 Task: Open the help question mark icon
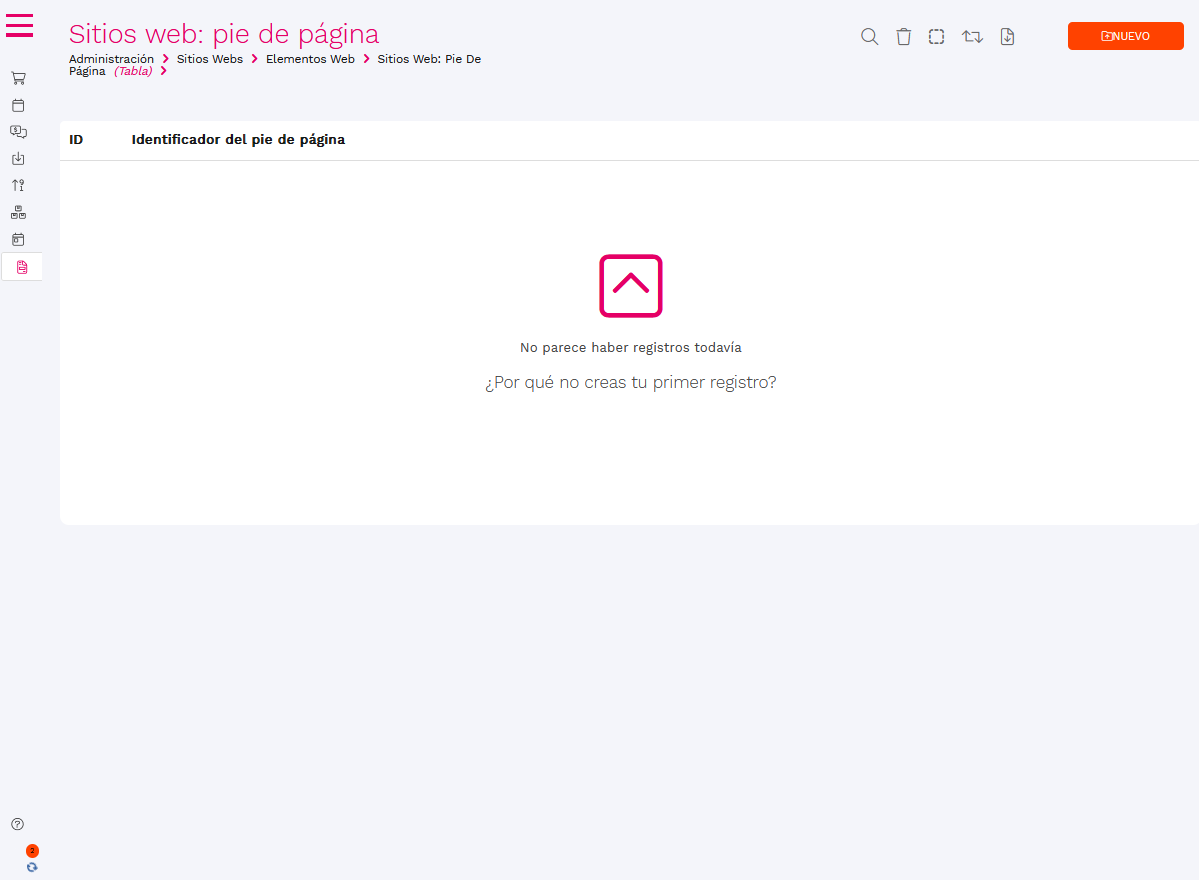tap(17, 824)
